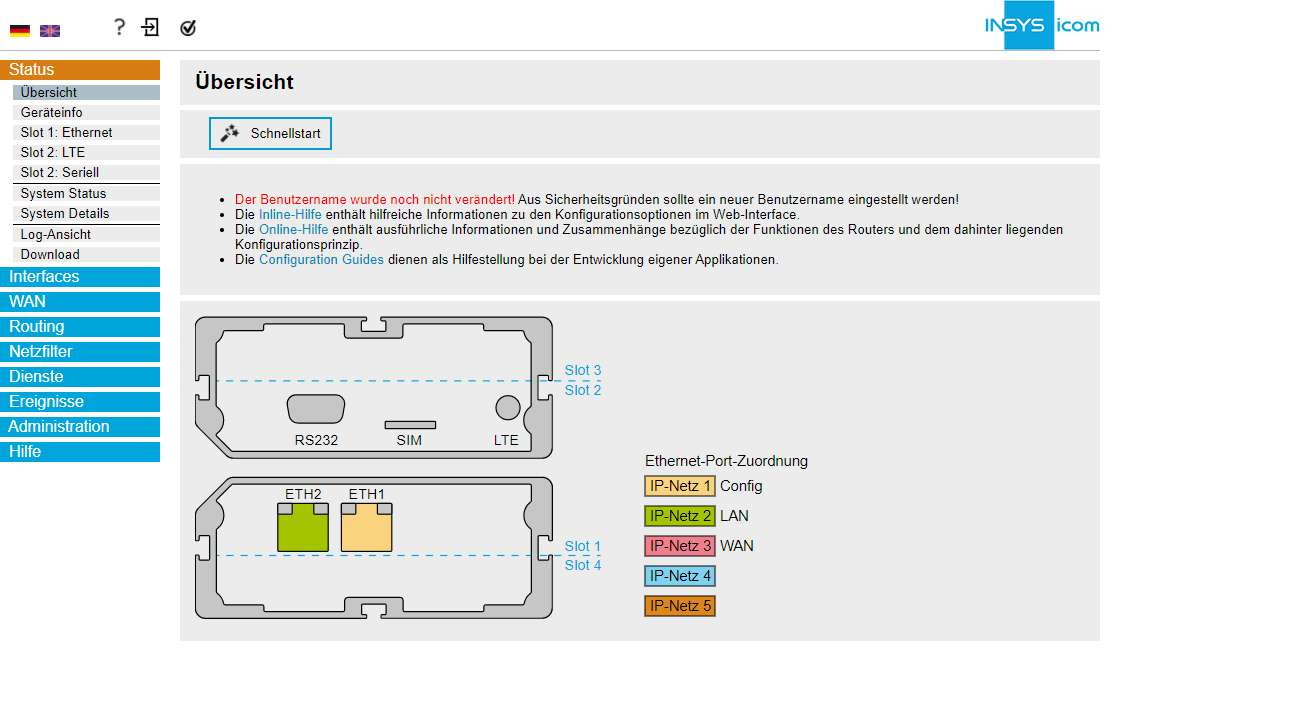Open Geräteinfo page

pyautogui.click(x=86, y=113)
